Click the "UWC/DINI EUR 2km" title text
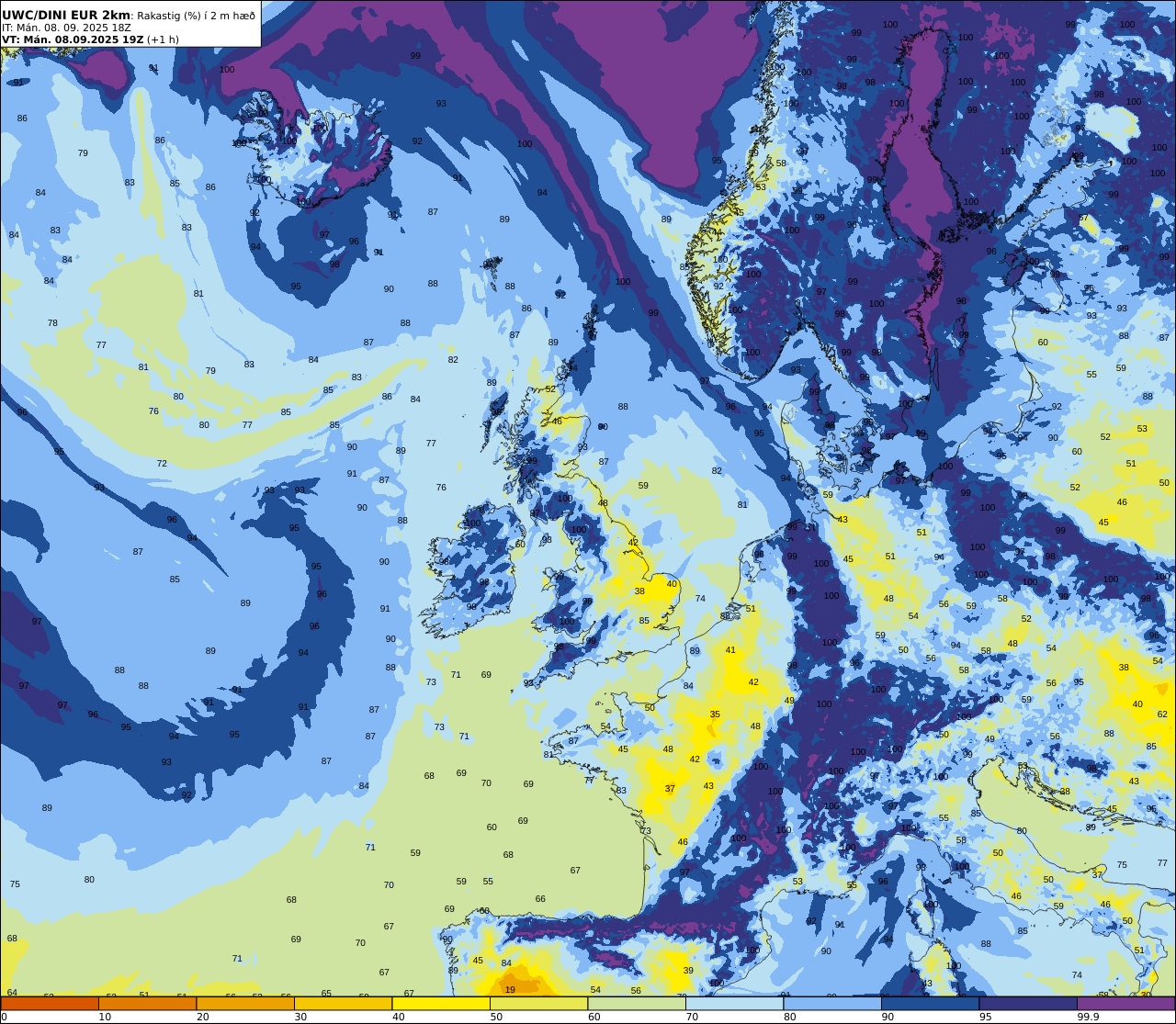 pyautogui.click(x=66, y=15)
